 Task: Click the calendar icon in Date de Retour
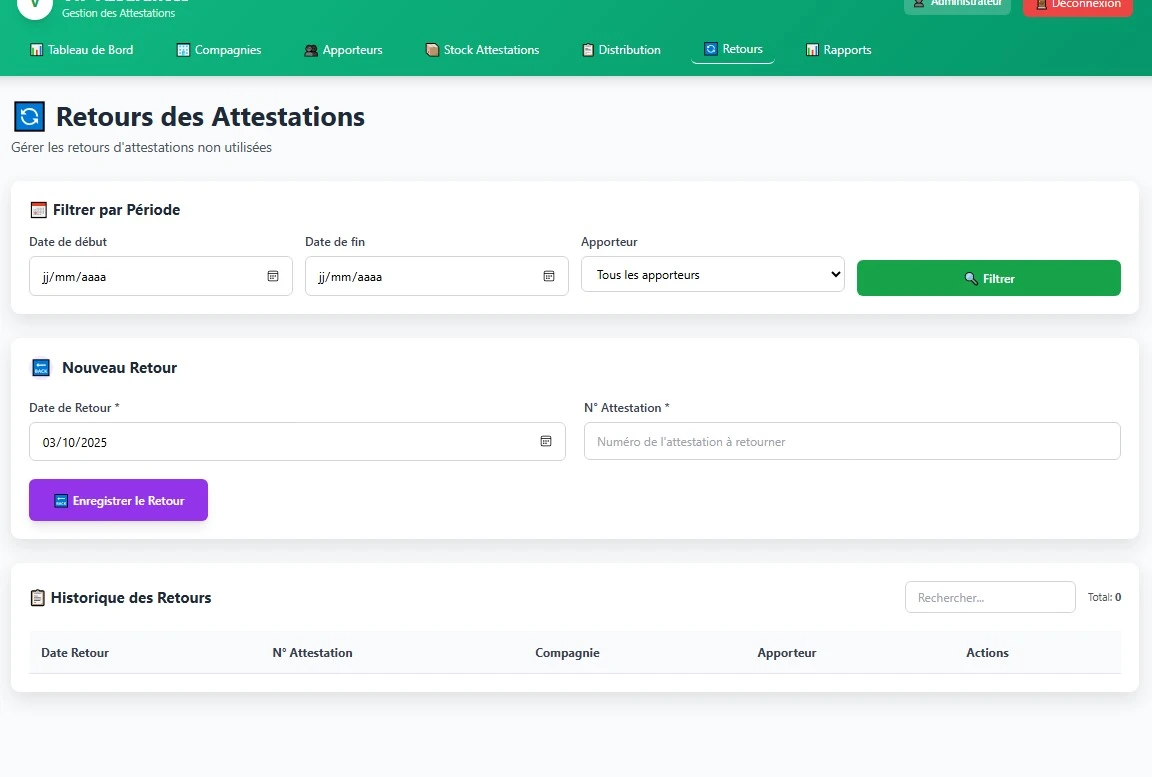click(546, 441)
